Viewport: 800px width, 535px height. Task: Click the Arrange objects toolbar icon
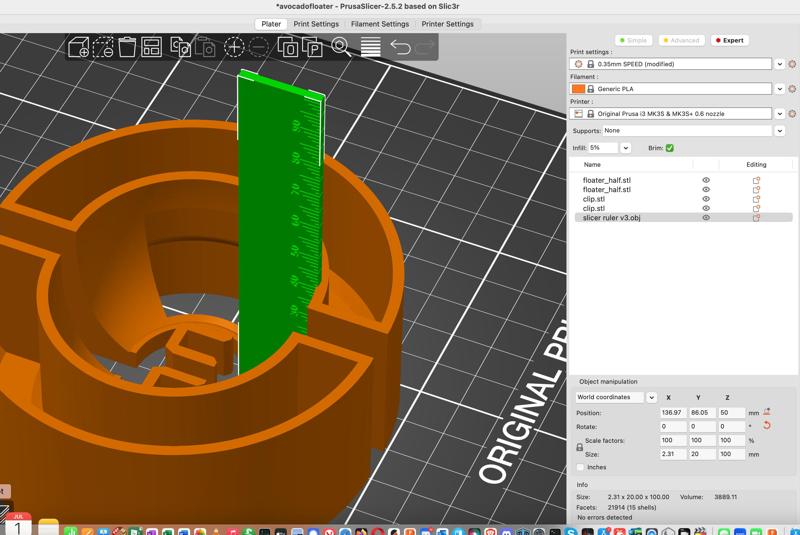[152, 47]
